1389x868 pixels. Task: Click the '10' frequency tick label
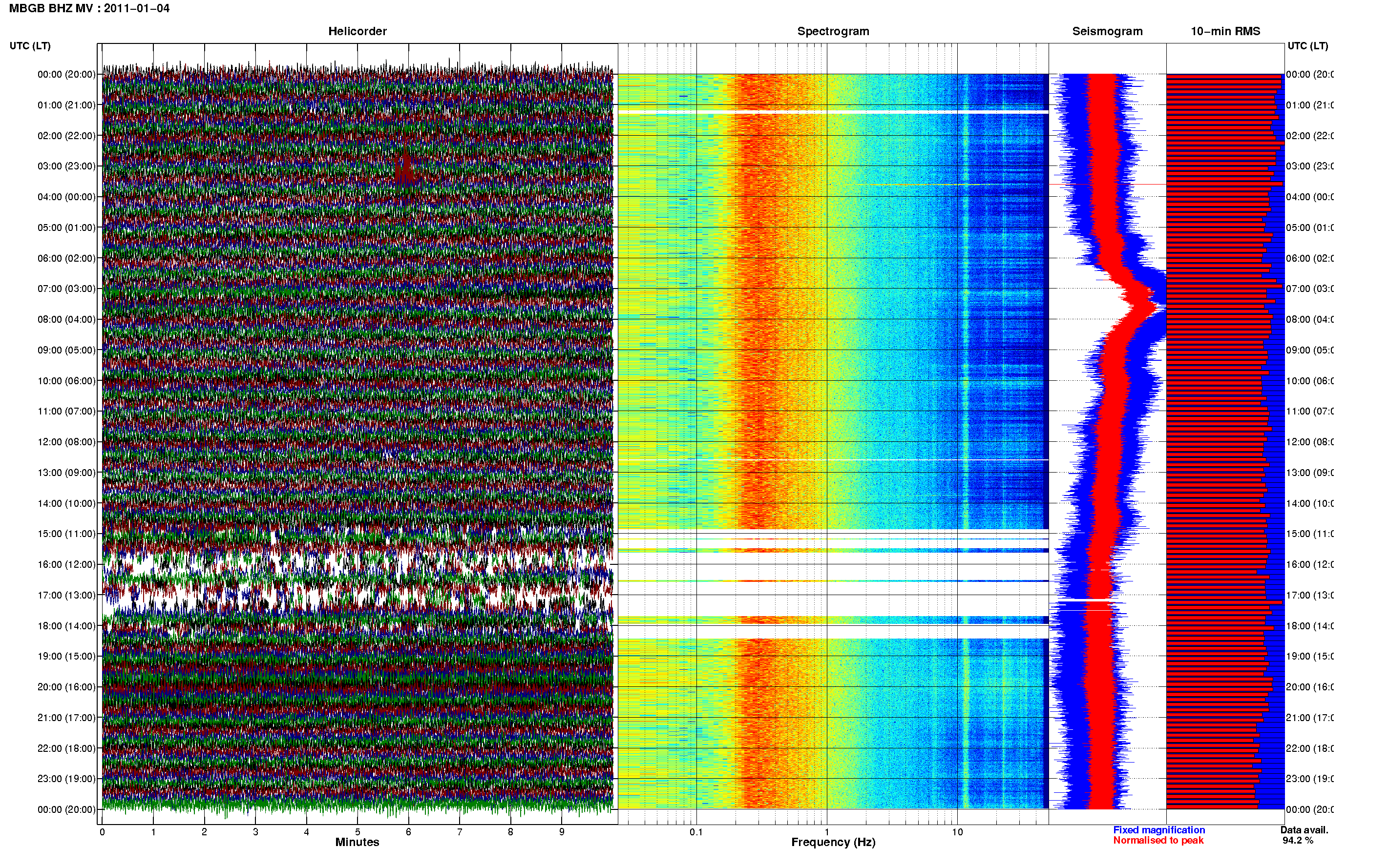[957, 832]
